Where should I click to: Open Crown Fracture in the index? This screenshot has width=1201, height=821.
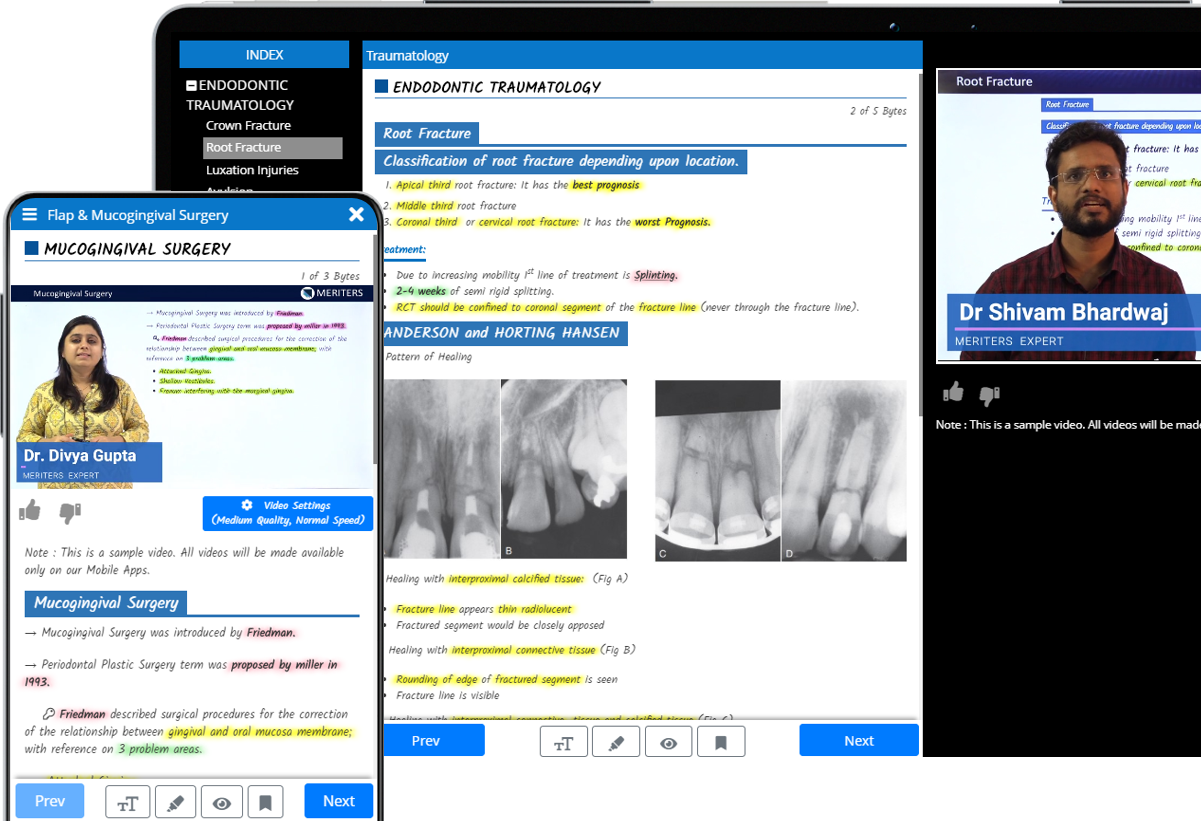[248, 125]
